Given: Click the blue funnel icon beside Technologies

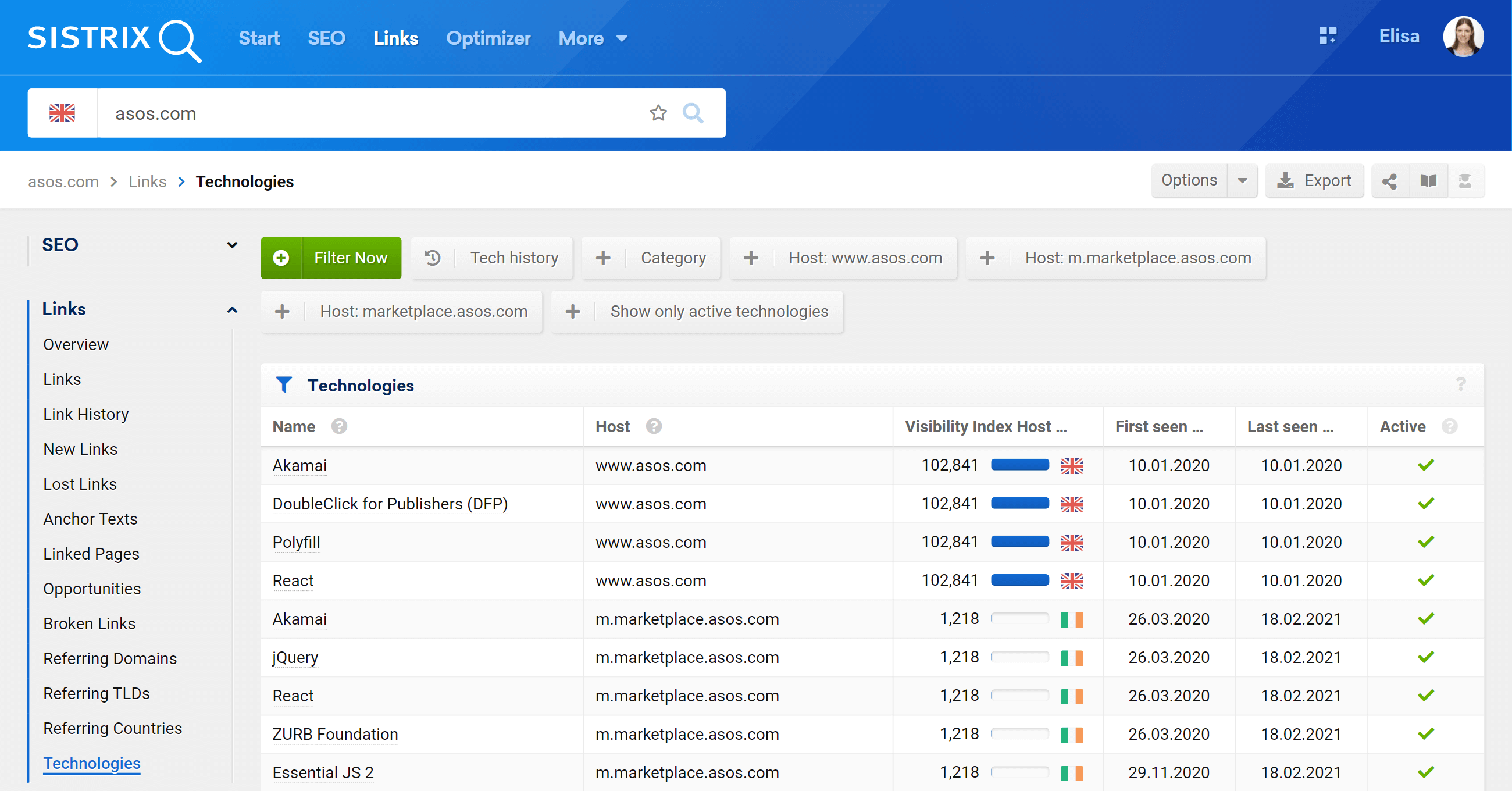Looking at the screenshot, I should (284, 385).
